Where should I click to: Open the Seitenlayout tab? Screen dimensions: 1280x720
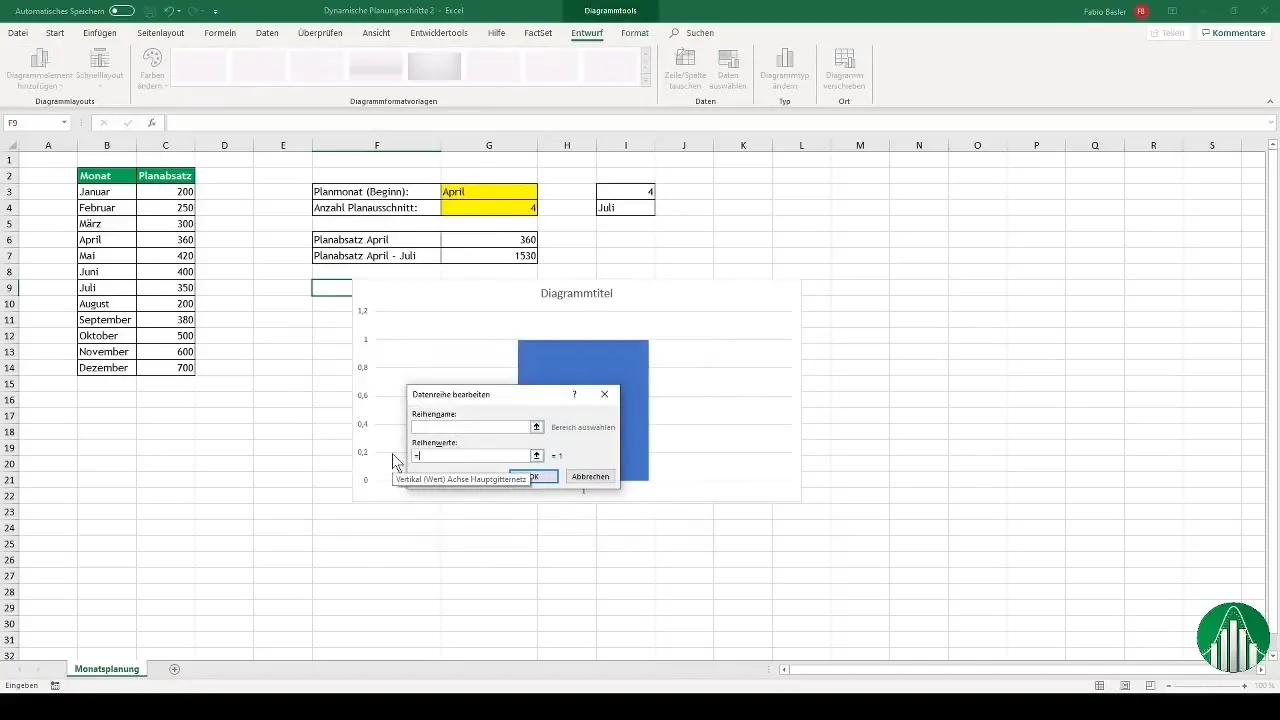click(x=161, y=33)
